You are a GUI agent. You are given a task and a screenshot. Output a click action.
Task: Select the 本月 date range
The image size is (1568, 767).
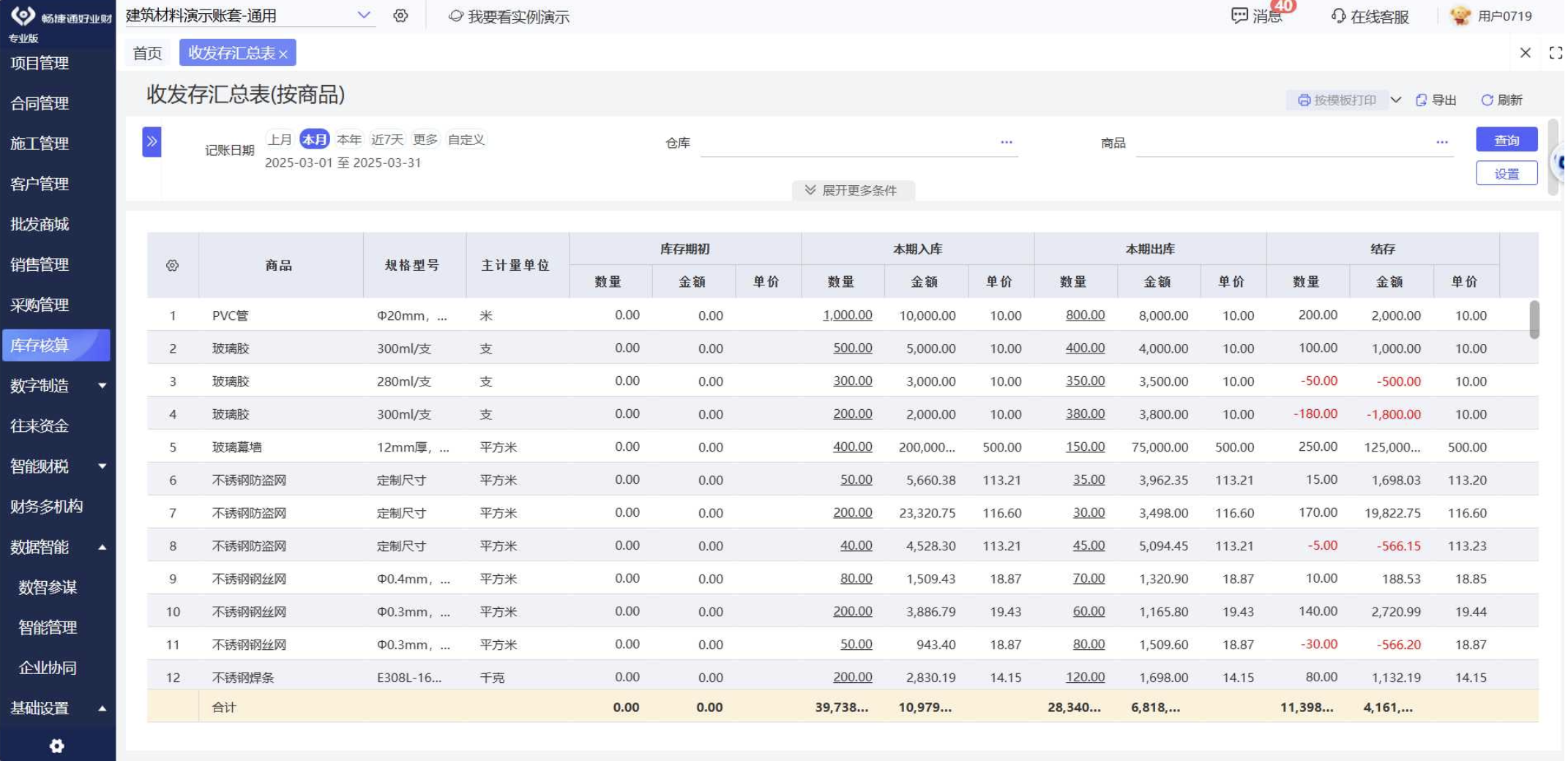(315, 140)
